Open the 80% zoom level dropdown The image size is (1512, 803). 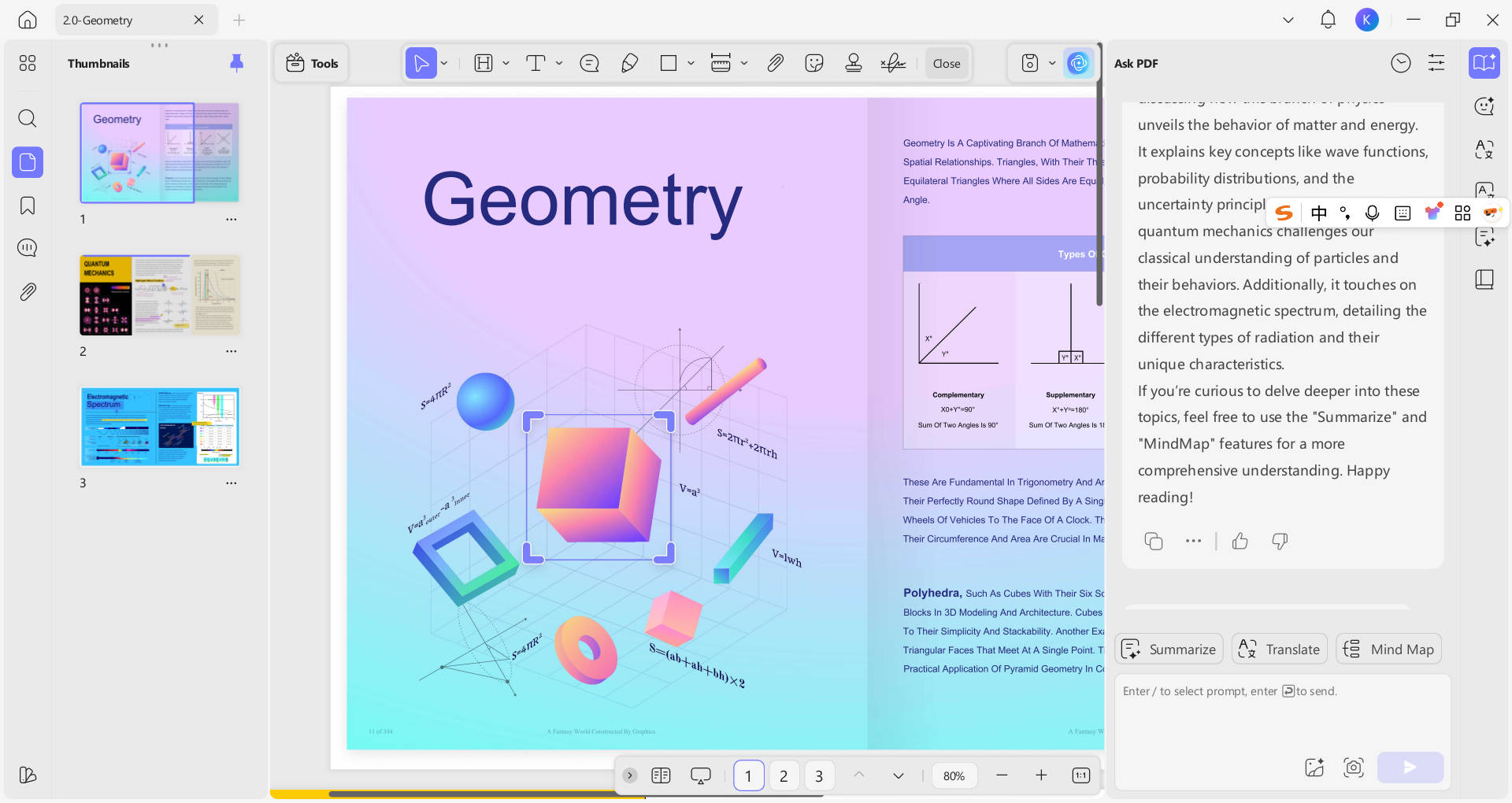(954, 775)
